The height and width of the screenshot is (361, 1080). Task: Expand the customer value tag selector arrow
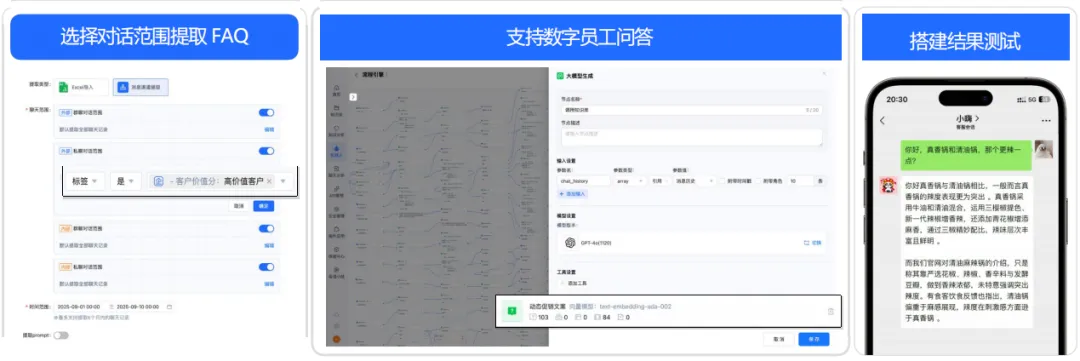pyautogui.click(x=282, y=182)
